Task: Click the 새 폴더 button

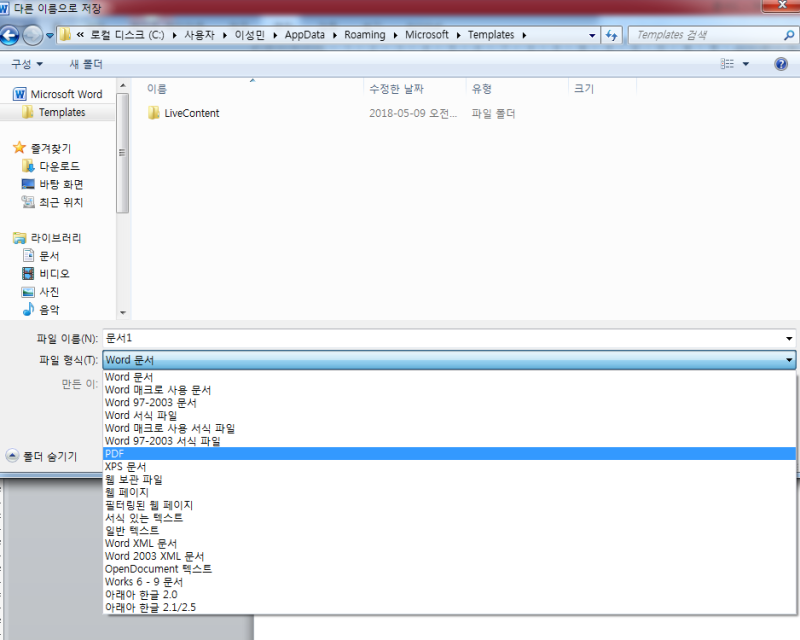Action: pos(86,64)
